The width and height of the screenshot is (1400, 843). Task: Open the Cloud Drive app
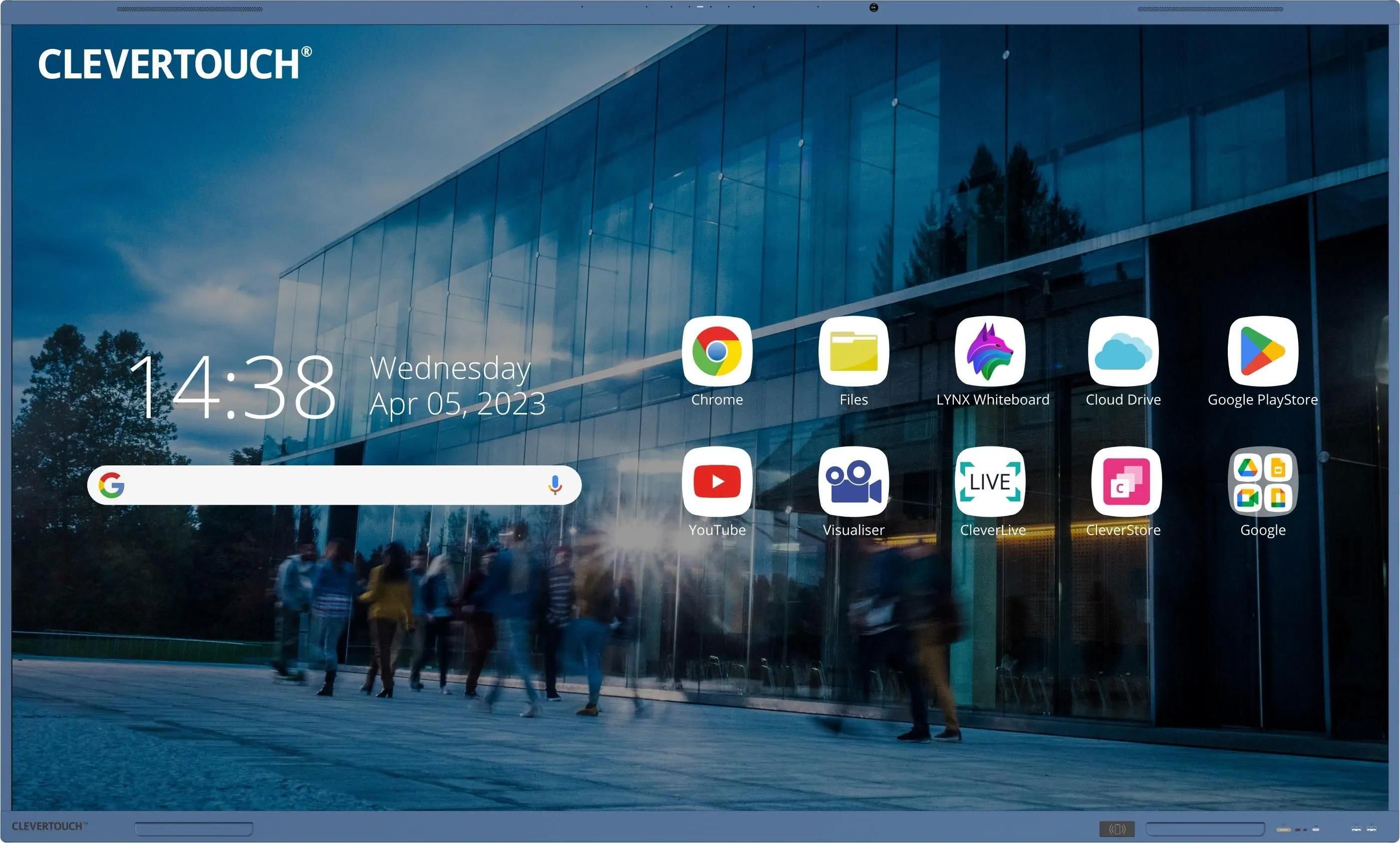pyautogui.click(x=1123, y=351)
